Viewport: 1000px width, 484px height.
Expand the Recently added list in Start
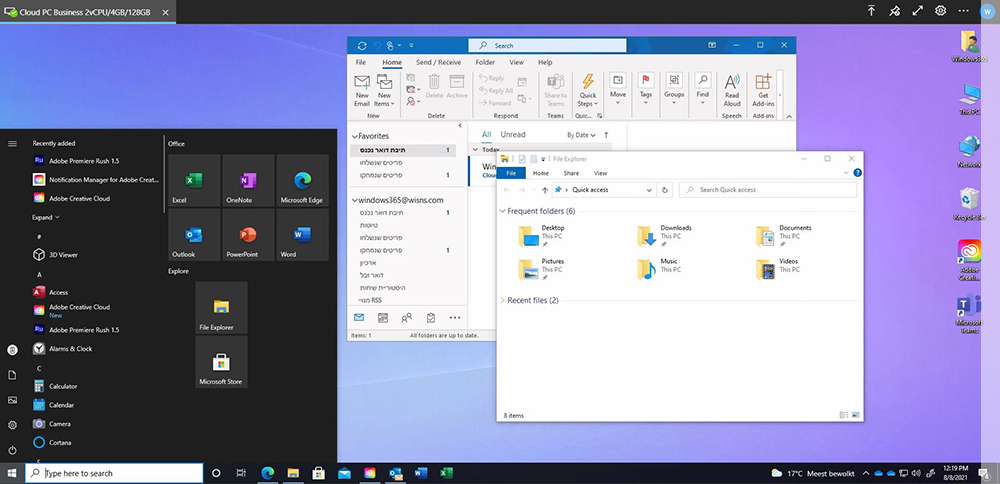46,217
